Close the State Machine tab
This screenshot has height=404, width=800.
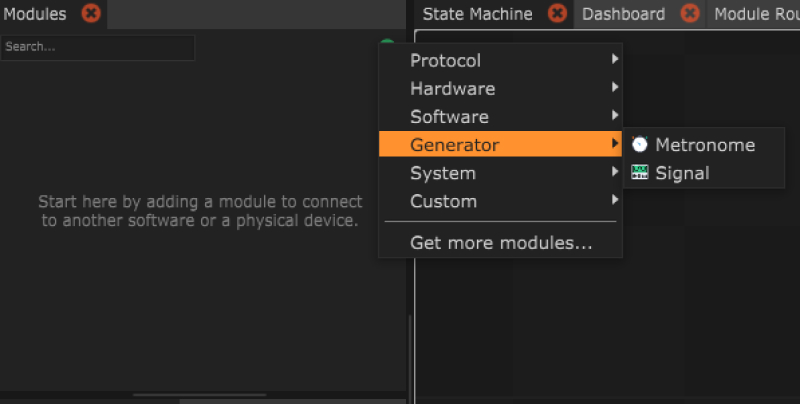click(x=558, y=14)
